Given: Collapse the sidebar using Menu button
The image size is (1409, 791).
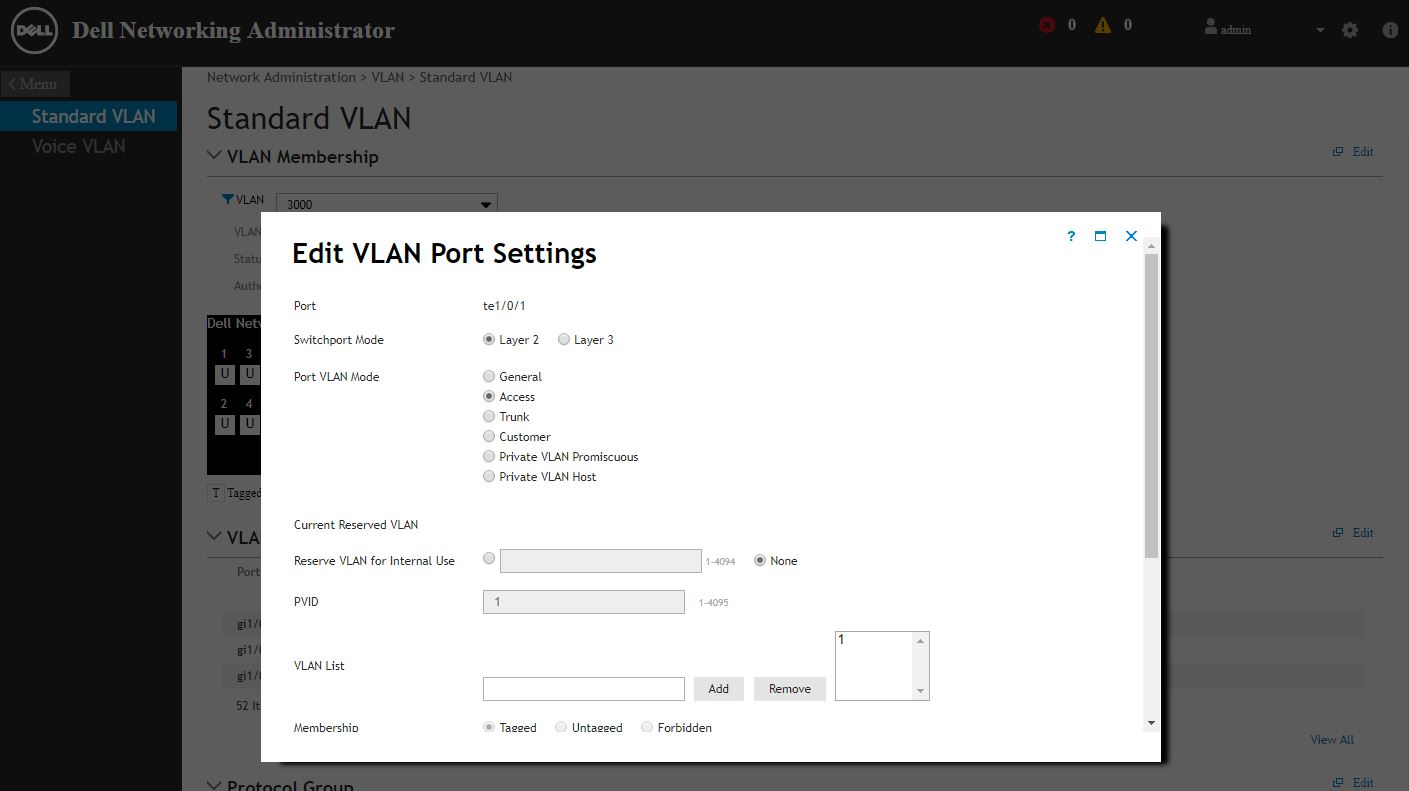Looking at the screenshot, I should point(34,84).
